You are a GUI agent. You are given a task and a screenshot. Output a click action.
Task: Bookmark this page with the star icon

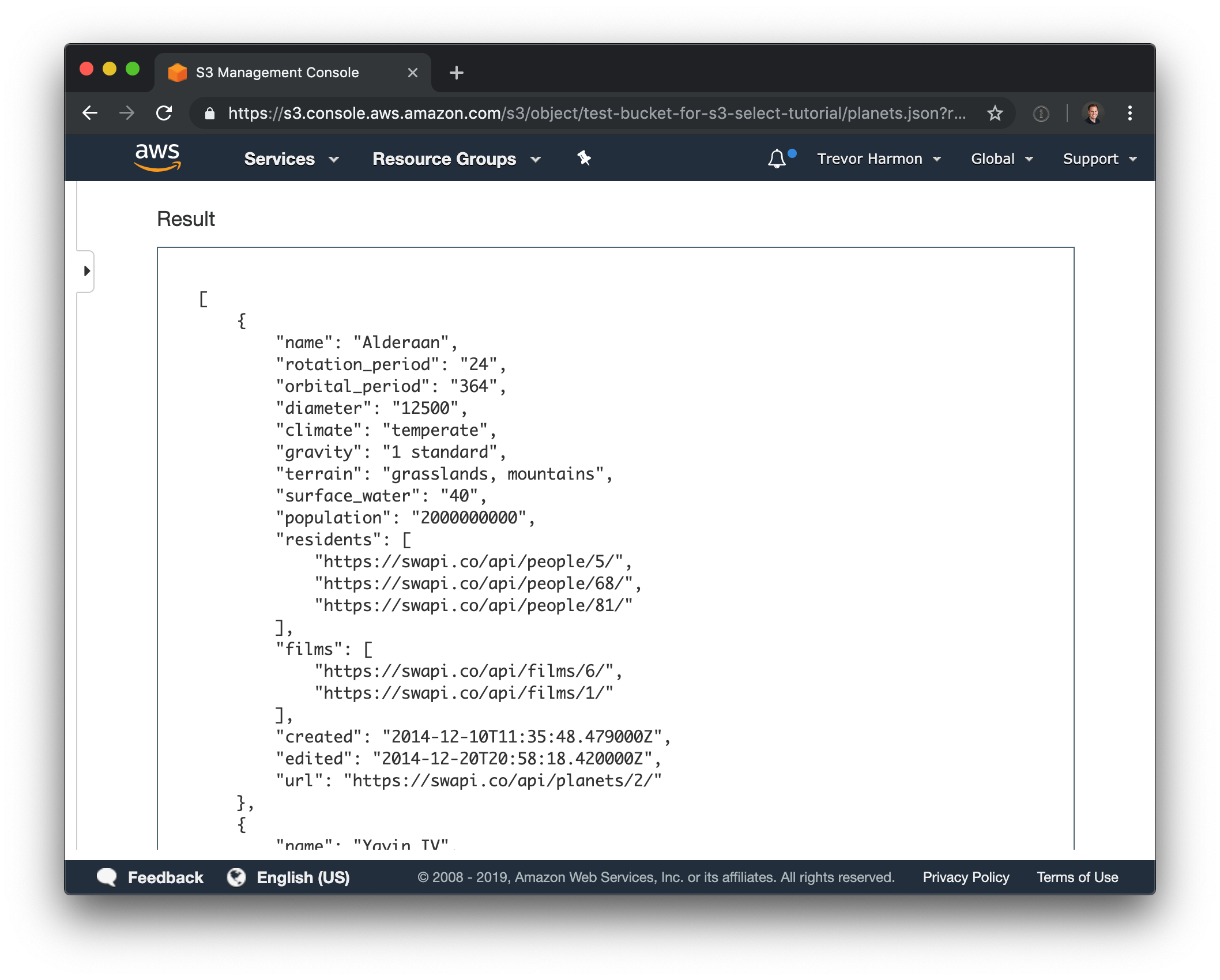pos(995,113)
